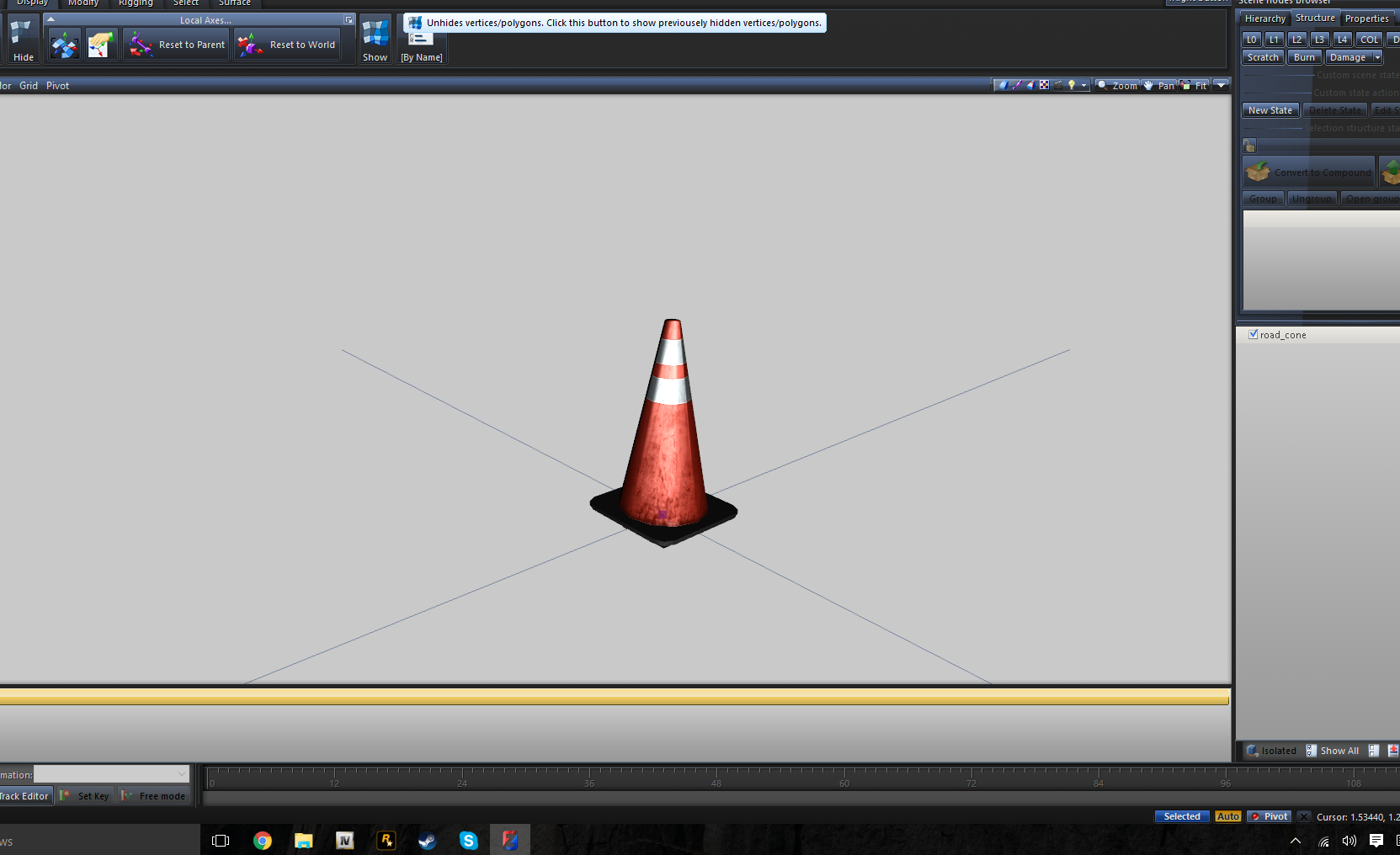The width and height of the screenshot is (1400, 855).
Task: Click the New State button
Action: click(x=1270, y=110)
